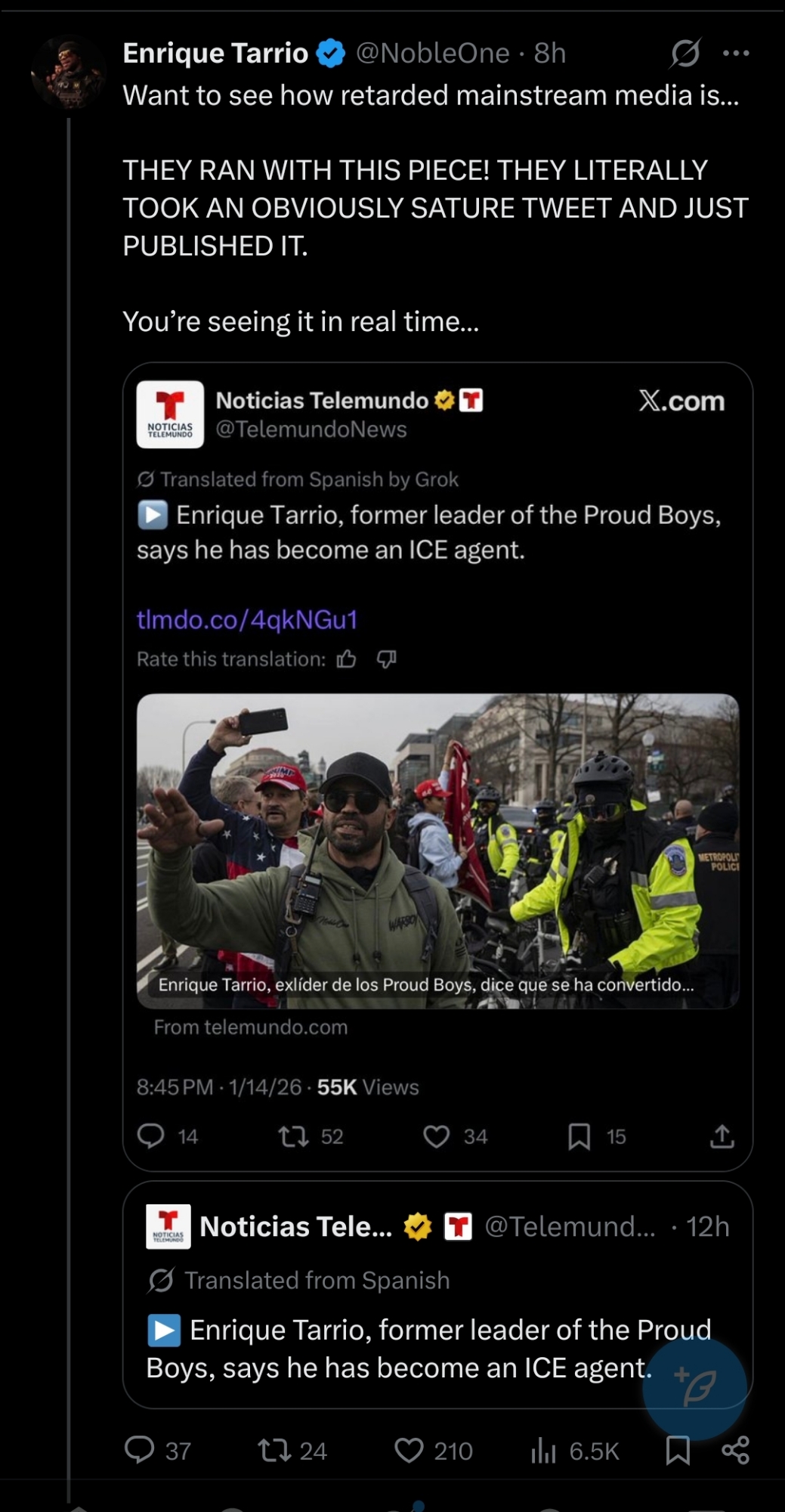Image resolution: width=785 pixels, height=1512 pixels.
Task: Tap the Translated from Spanish label
Action: [317, 1280]
